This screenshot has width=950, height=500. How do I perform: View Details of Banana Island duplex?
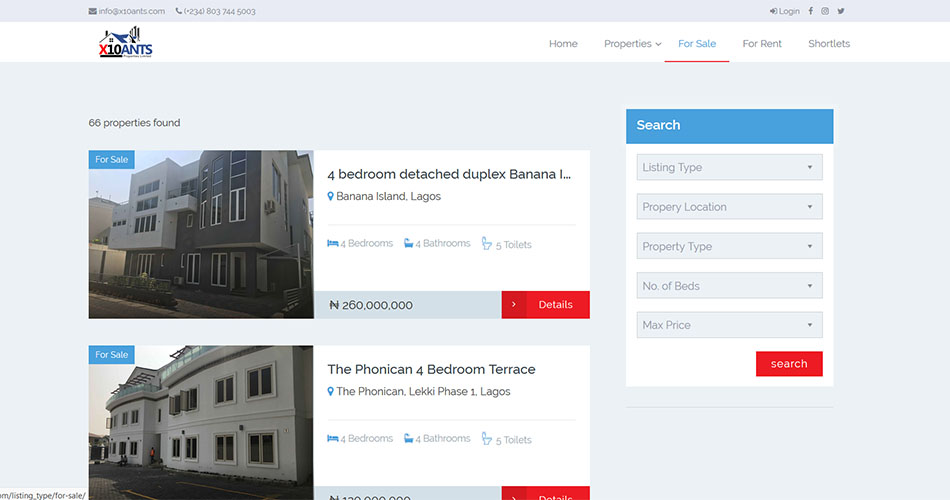point(546,305)
